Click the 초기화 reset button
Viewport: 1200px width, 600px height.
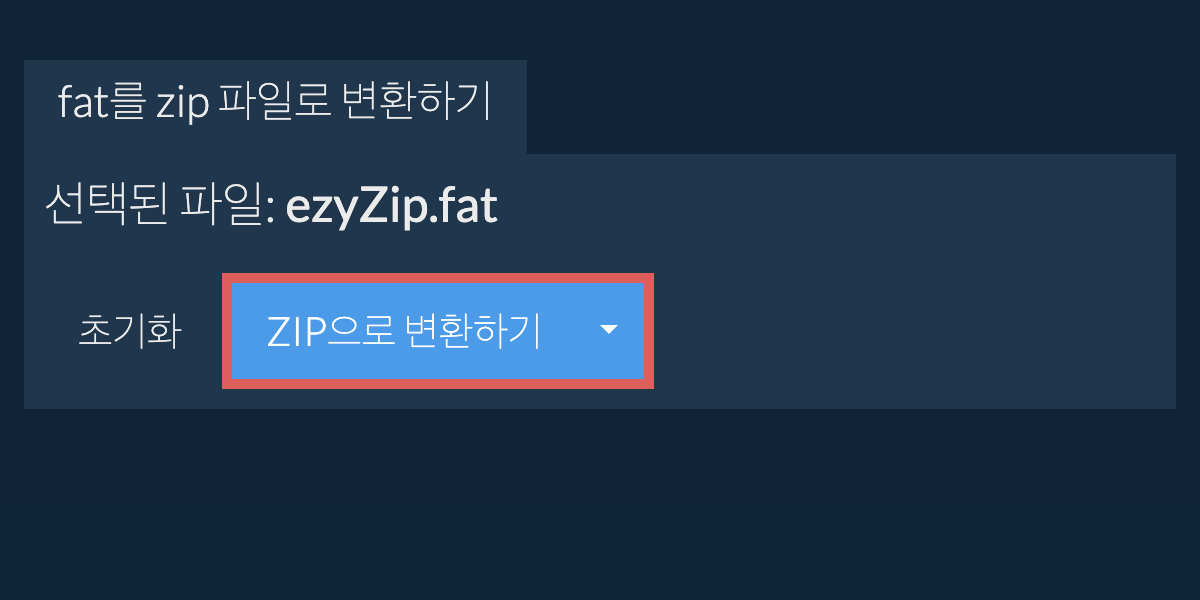coord(129,331)
